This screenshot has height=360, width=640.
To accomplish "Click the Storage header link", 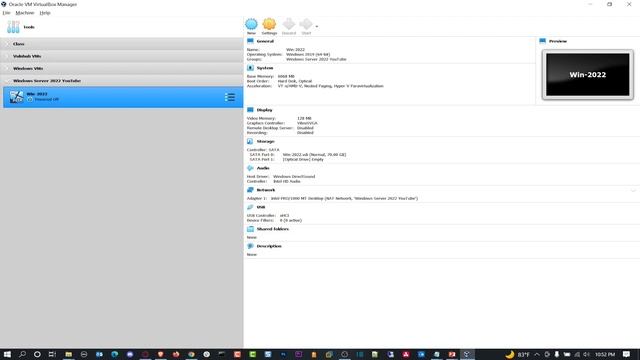I will [265, 141].
